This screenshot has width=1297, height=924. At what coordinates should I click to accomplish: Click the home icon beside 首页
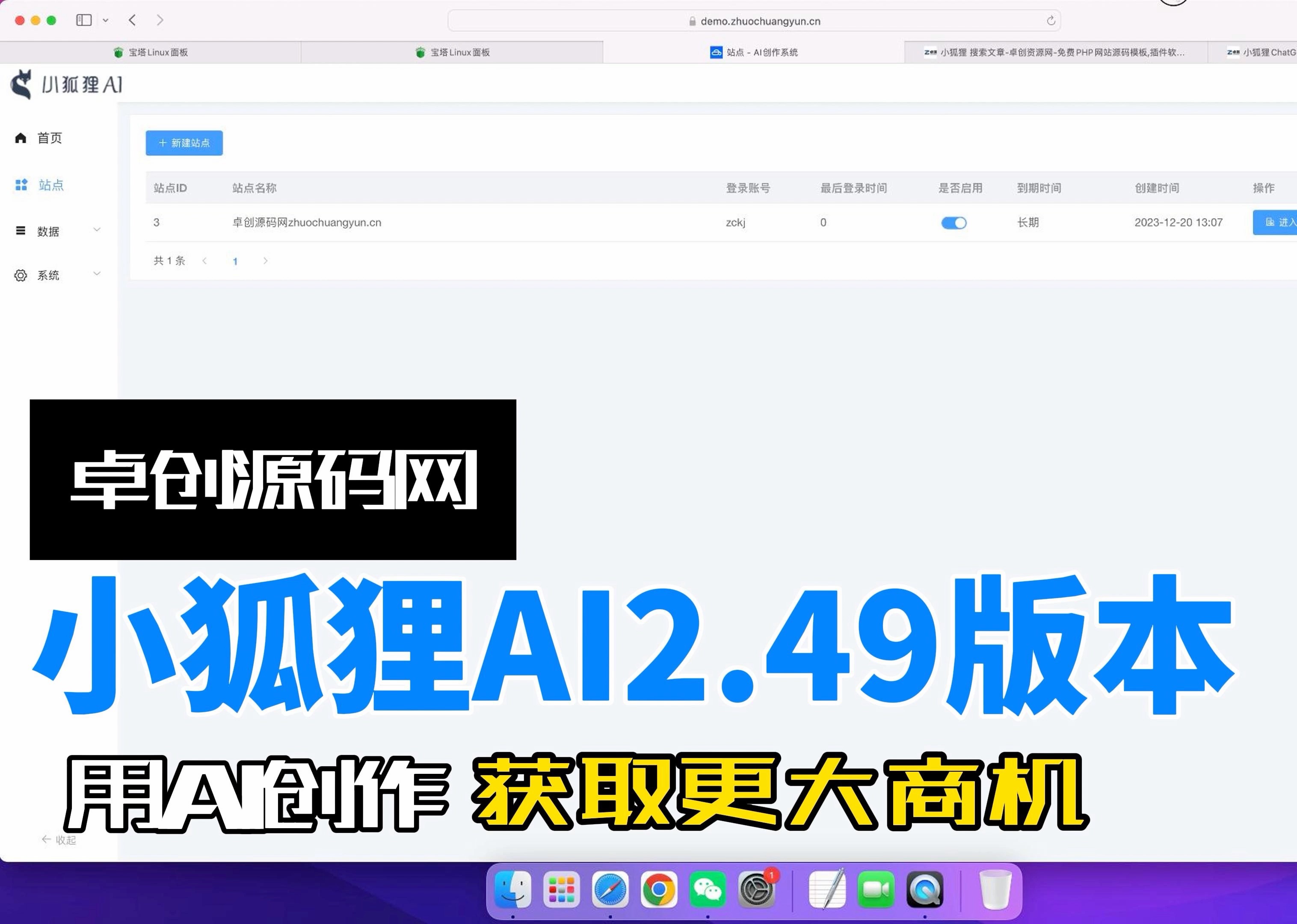(x=21, y=138)
